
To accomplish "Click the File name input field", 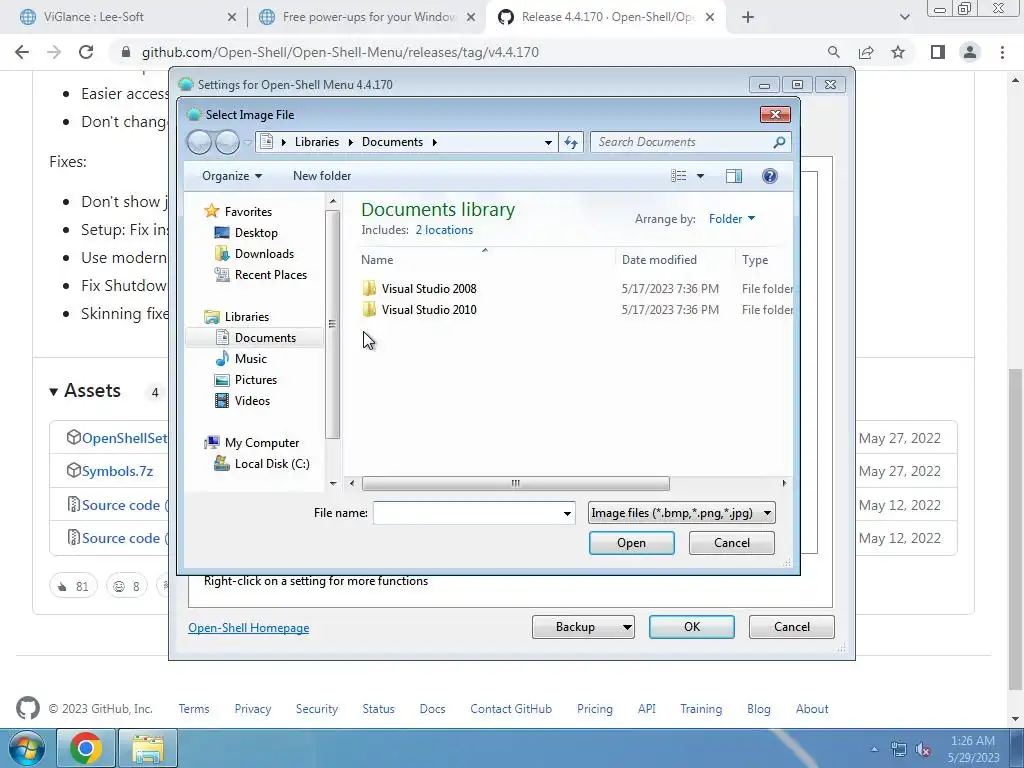I will [x=466, y=513].
